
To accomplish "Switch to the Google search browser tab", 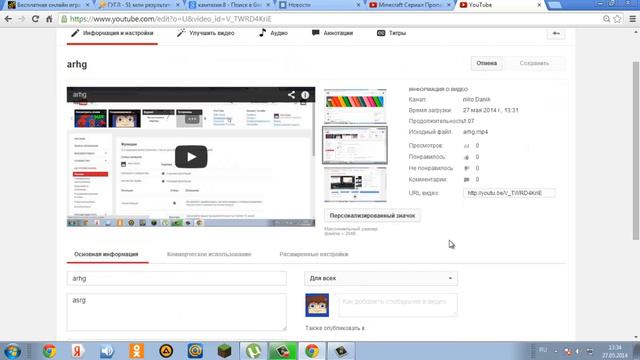I will (229, 5).
